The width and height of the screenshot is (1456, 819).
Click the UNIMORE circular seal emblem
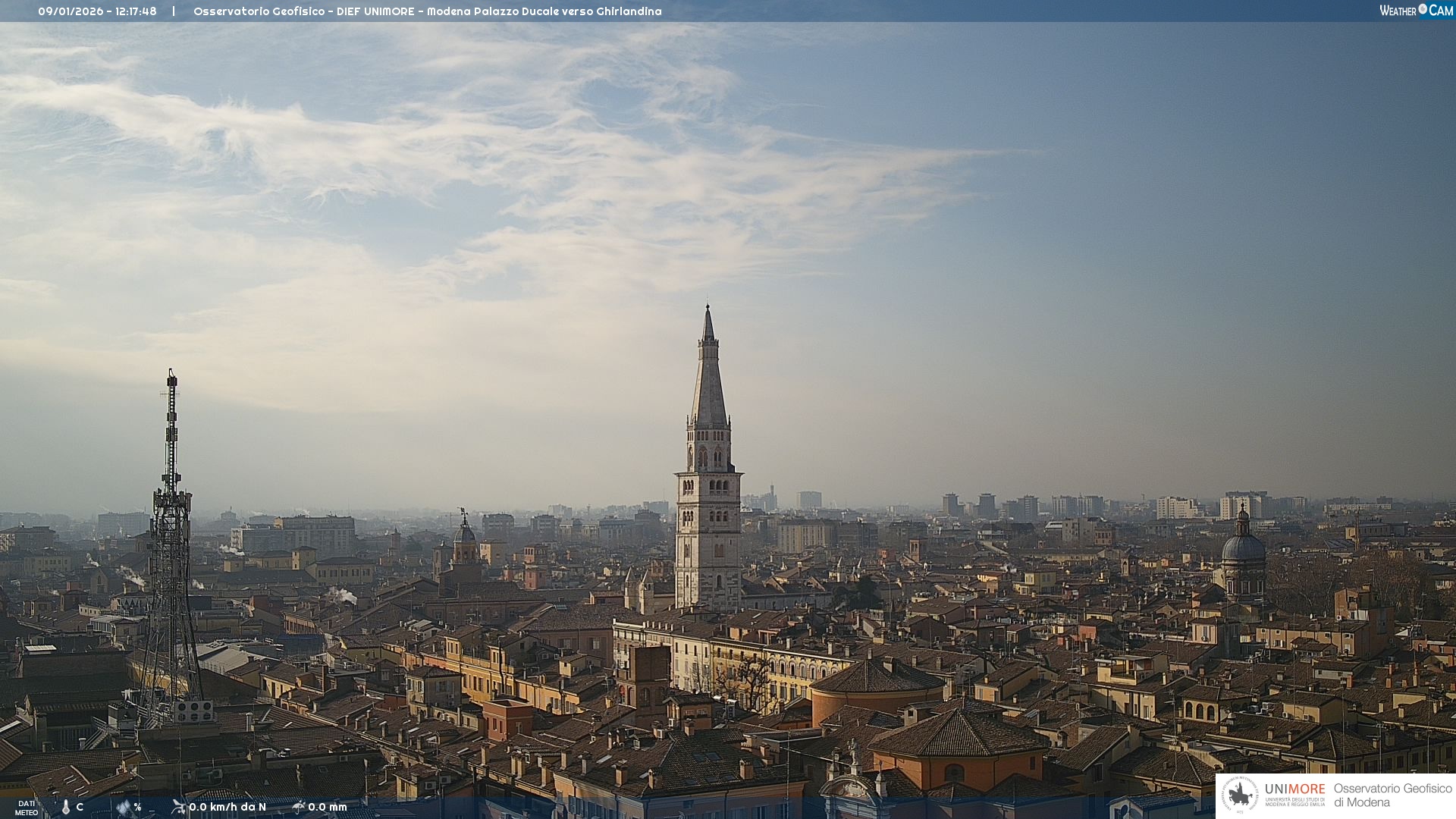pyautogui.click(x=1239, y=795)
